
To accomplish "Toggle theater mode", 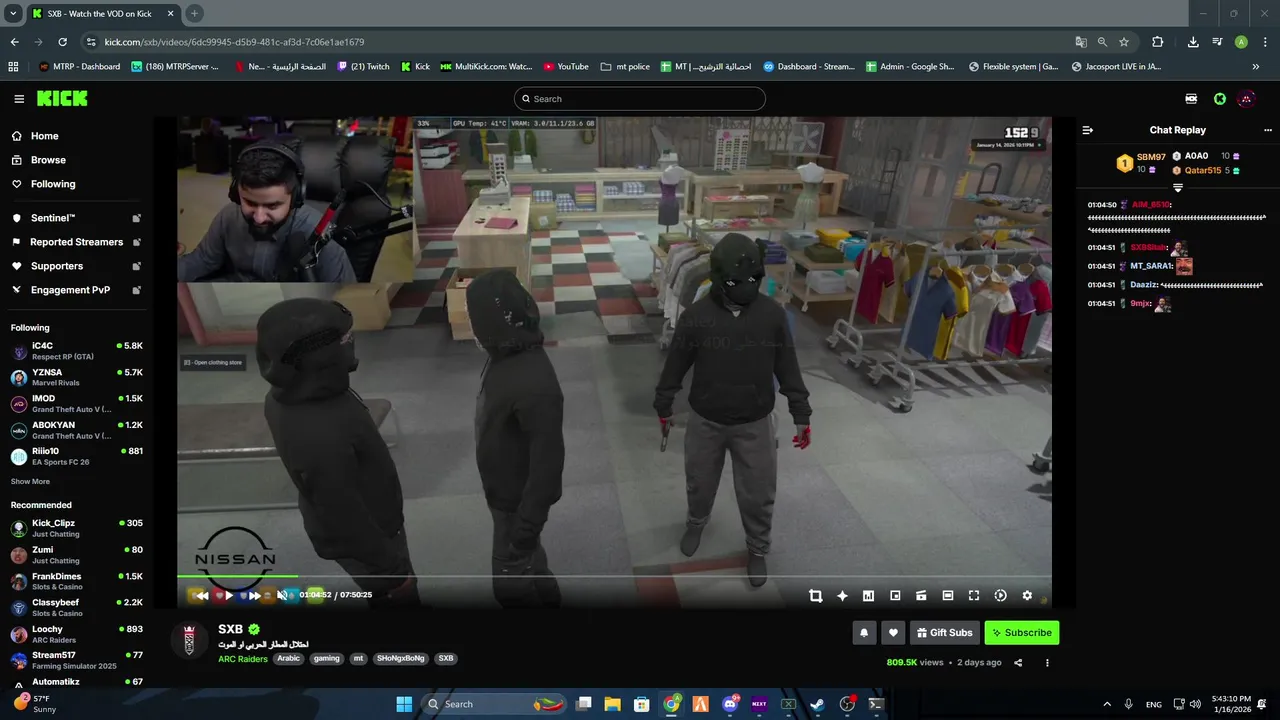I will 948,595.
